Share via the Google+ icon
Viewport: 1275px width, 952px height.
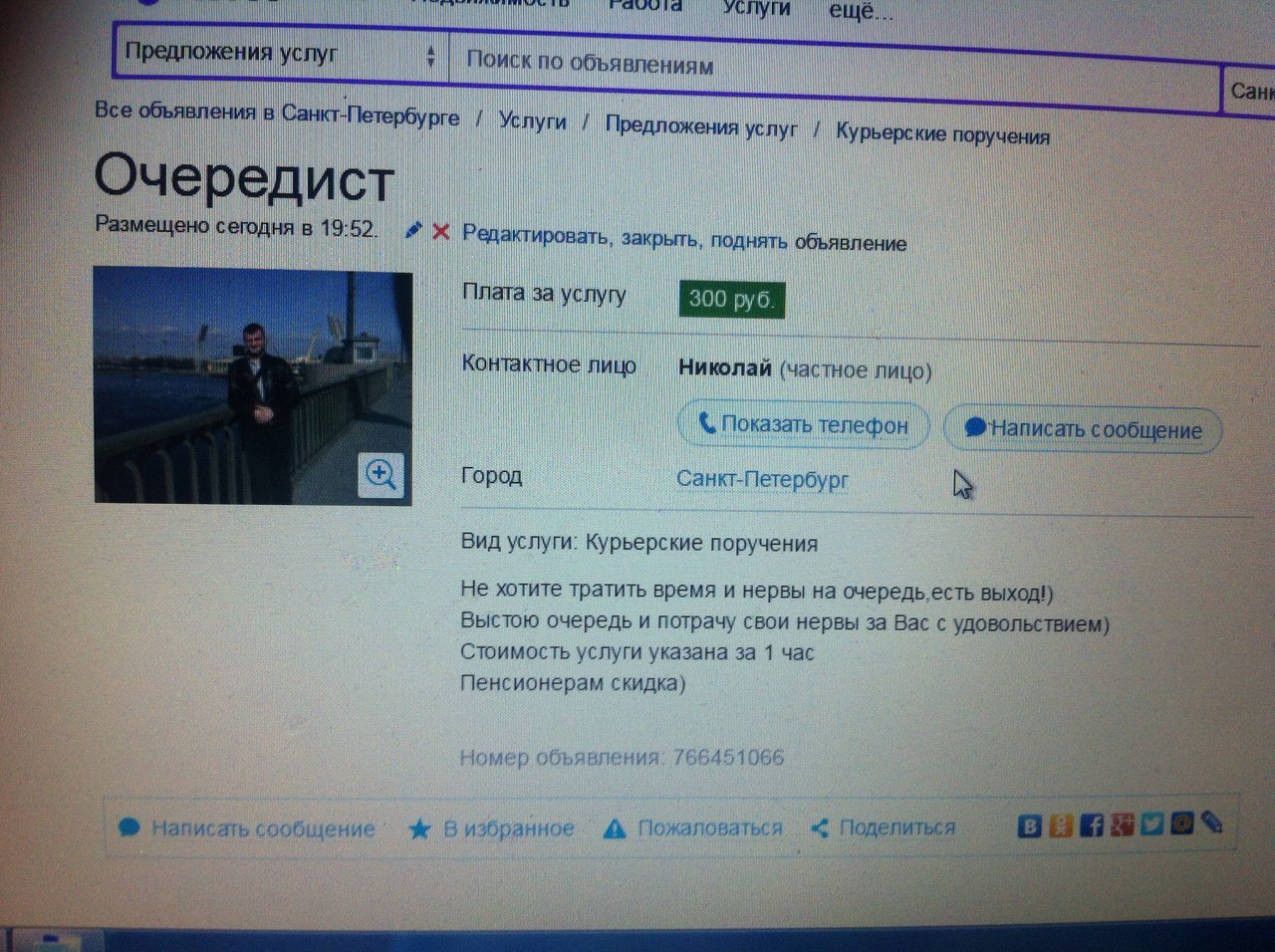tap(1122, 825)
